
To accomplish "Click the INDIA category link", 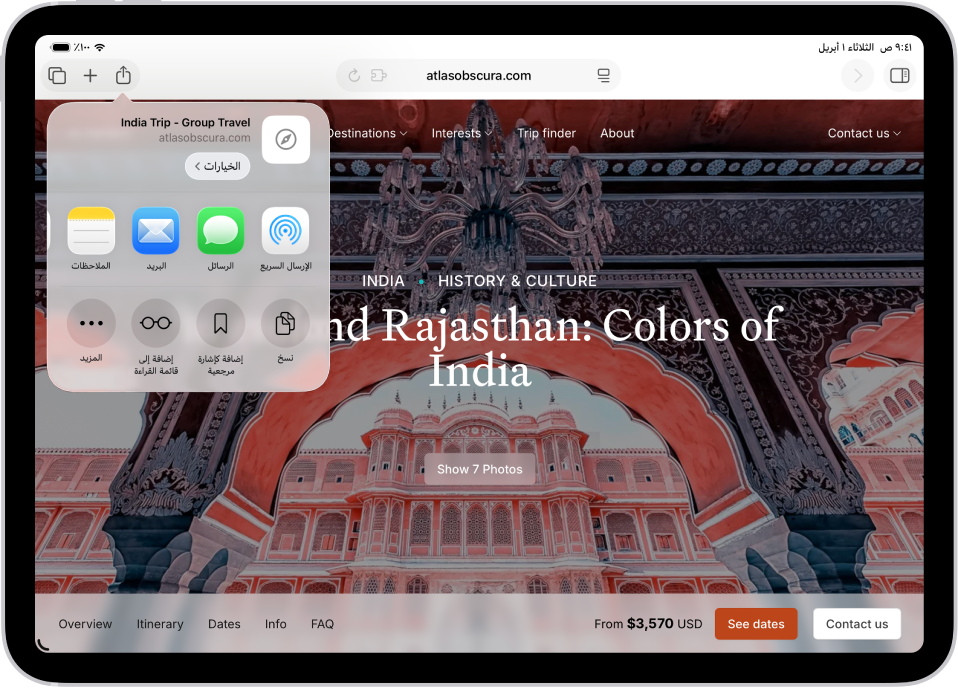I will [x=383, y=281].
